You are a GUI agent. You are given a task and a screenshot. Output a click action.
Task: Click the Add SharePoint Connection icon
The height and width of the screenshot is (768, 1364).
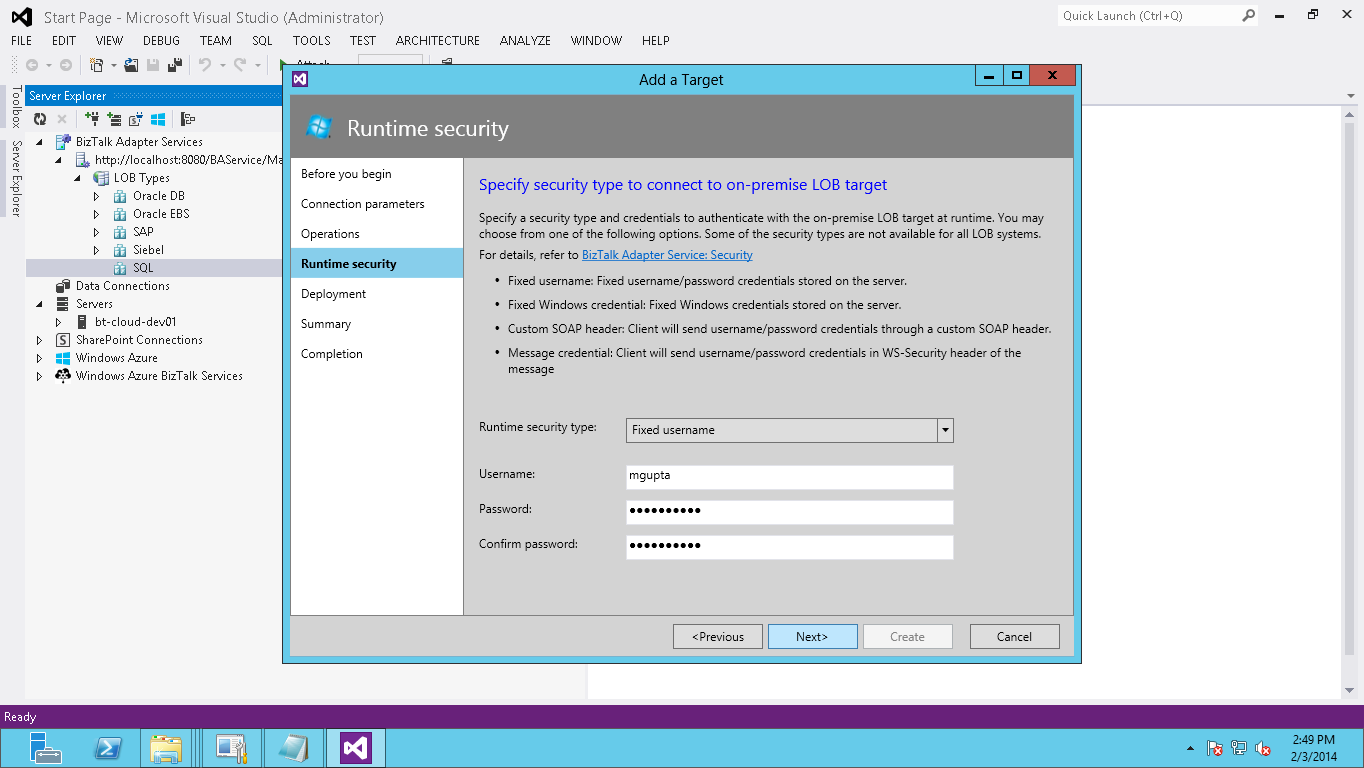tap(136, 119)
